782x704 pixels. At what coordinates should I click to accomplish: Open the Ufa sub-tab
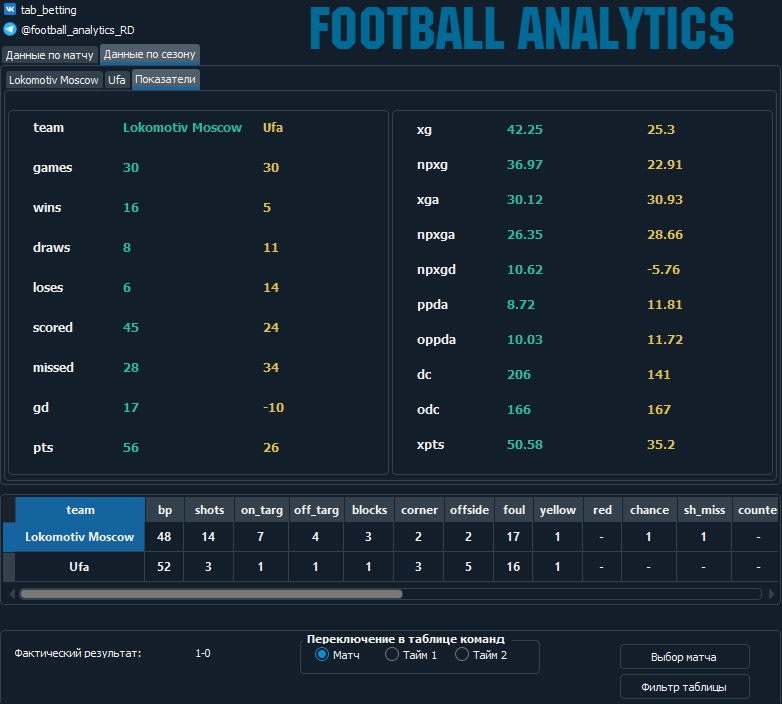[117, 80]
